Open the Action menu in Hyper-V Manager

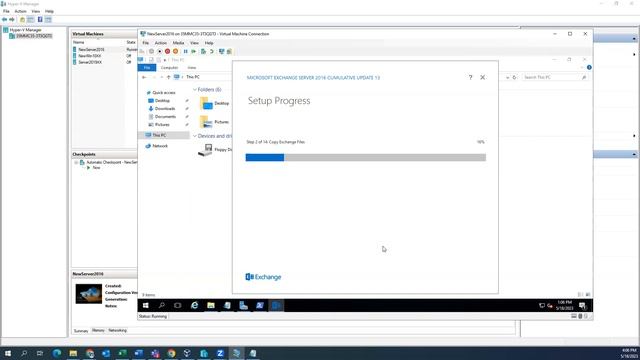click(20, 11)
